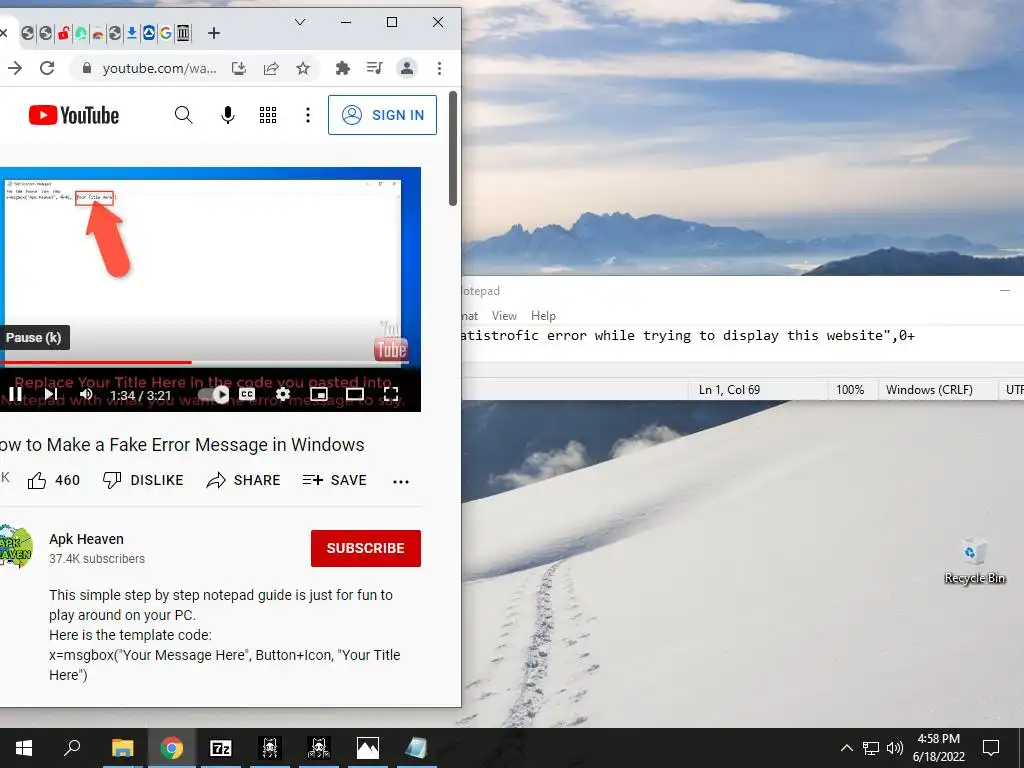The width and height of the screenshot is (1024, 768).
Task: Show hidden system tray icons
Action: tap(846, 748)
